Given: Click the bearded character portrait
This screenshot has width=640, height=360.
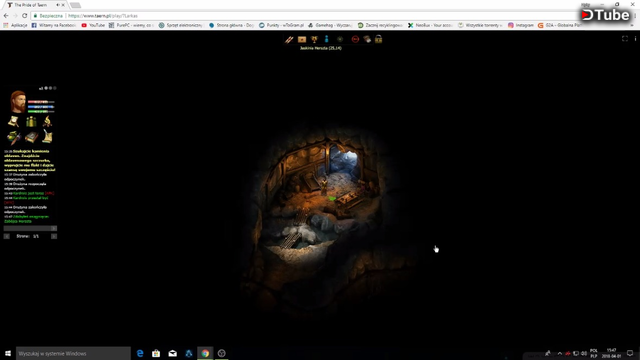Looking at the screenshot, I should [x=18, y=102].
